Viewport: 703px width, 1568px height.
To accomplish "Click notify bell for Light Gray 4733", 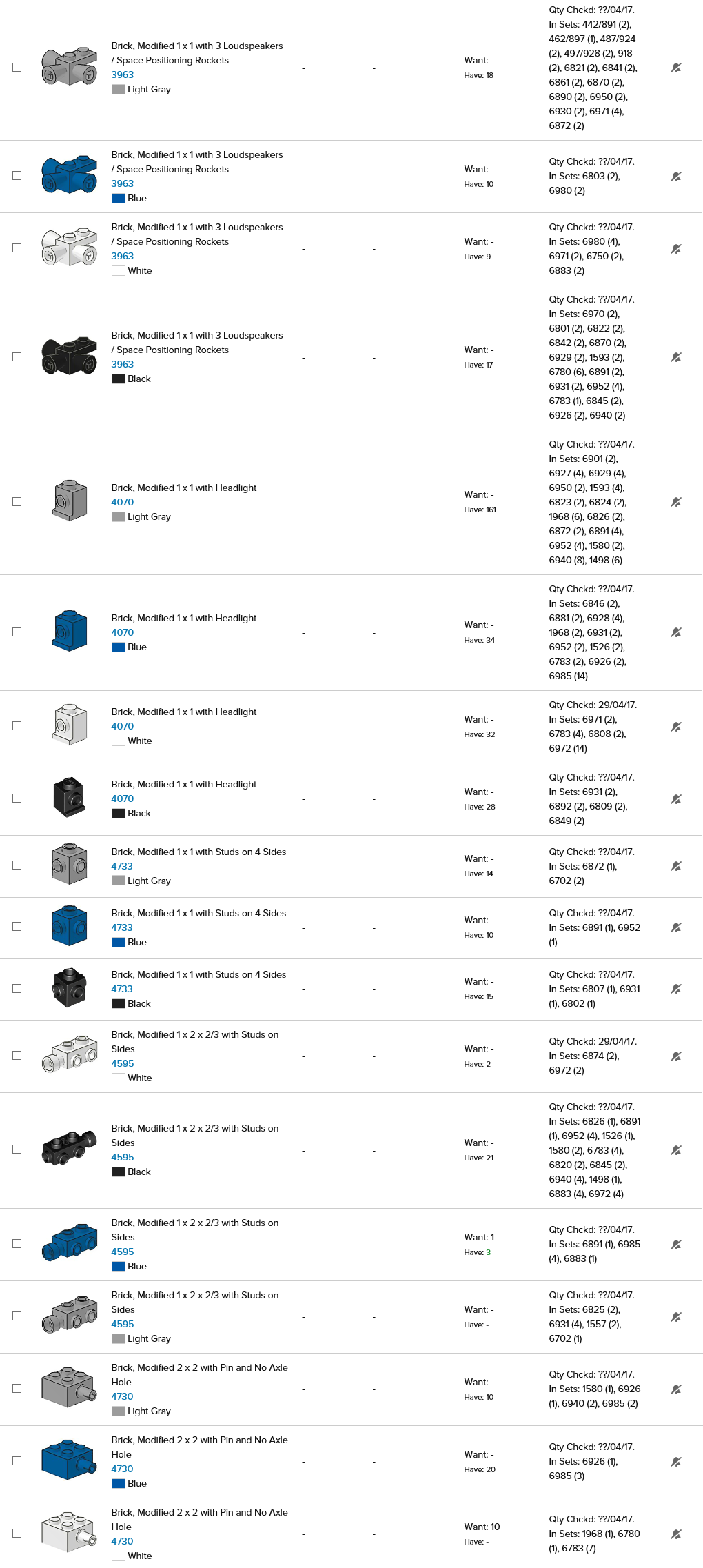I will pos(676,866).
